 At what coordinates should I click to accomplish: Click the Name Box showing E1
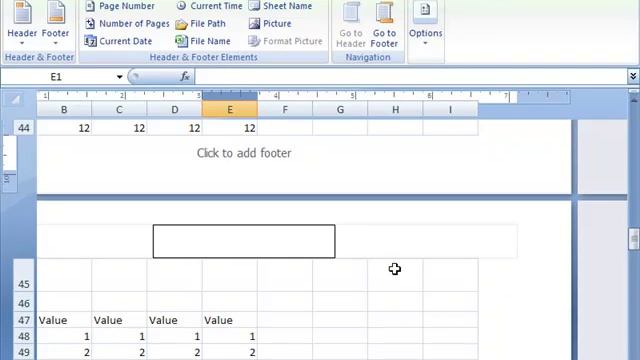pos(57,77)
